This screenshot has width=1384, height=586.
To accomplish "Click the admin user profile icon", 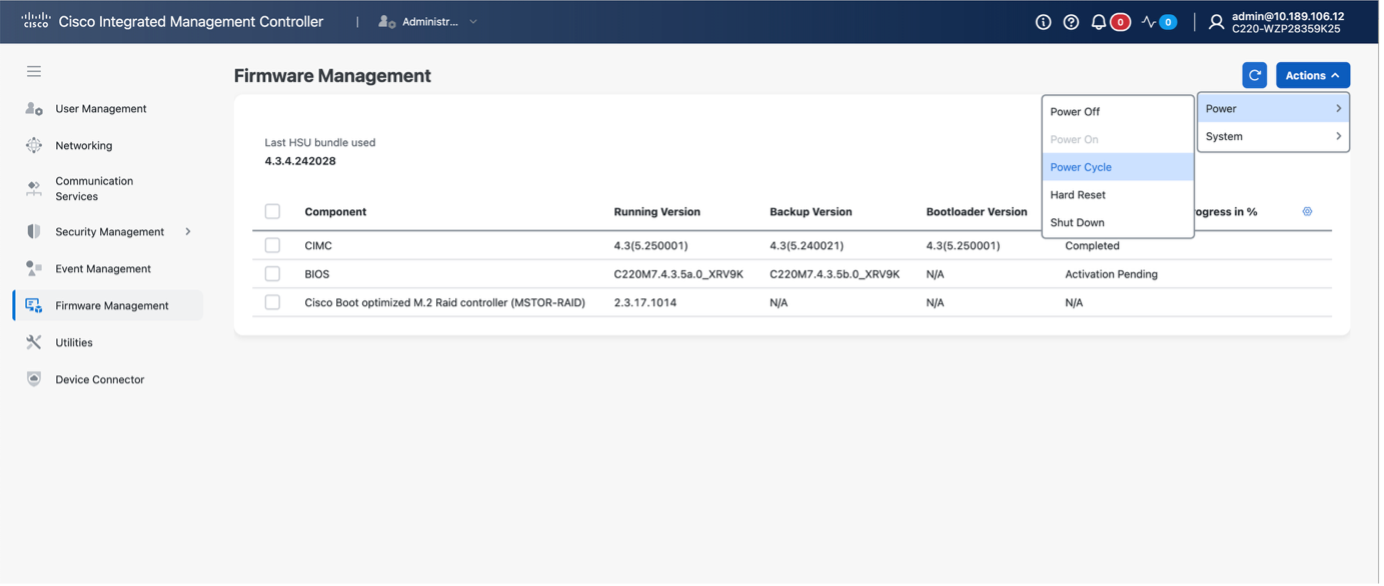I will 1216,22.
